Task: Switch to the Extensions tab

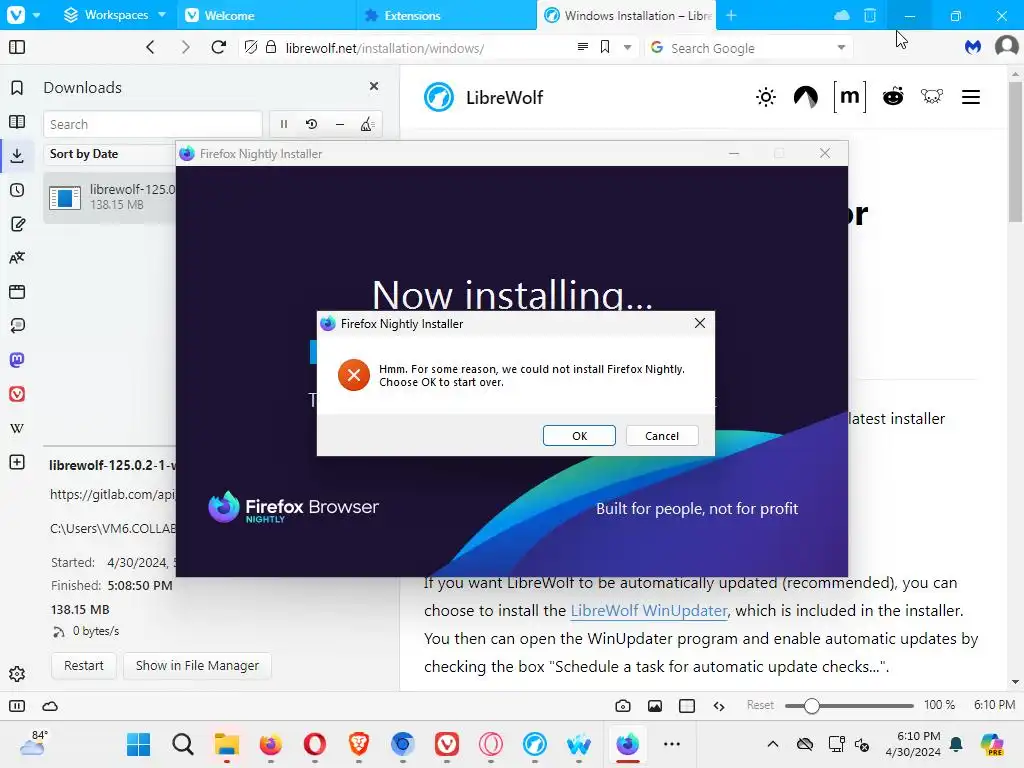Action: tap(446, 15)
